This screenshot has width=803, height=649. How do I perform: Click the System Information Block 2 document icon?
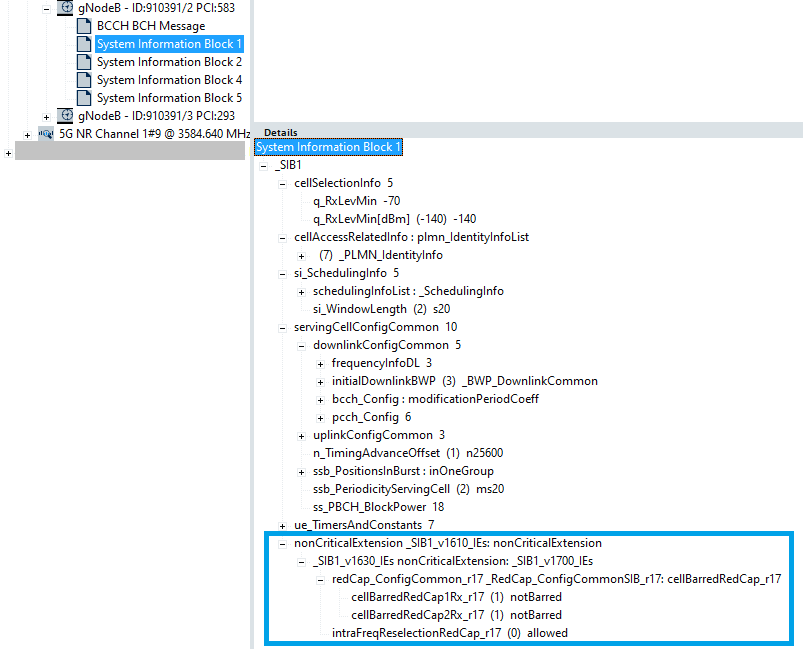tap(84, 62)
